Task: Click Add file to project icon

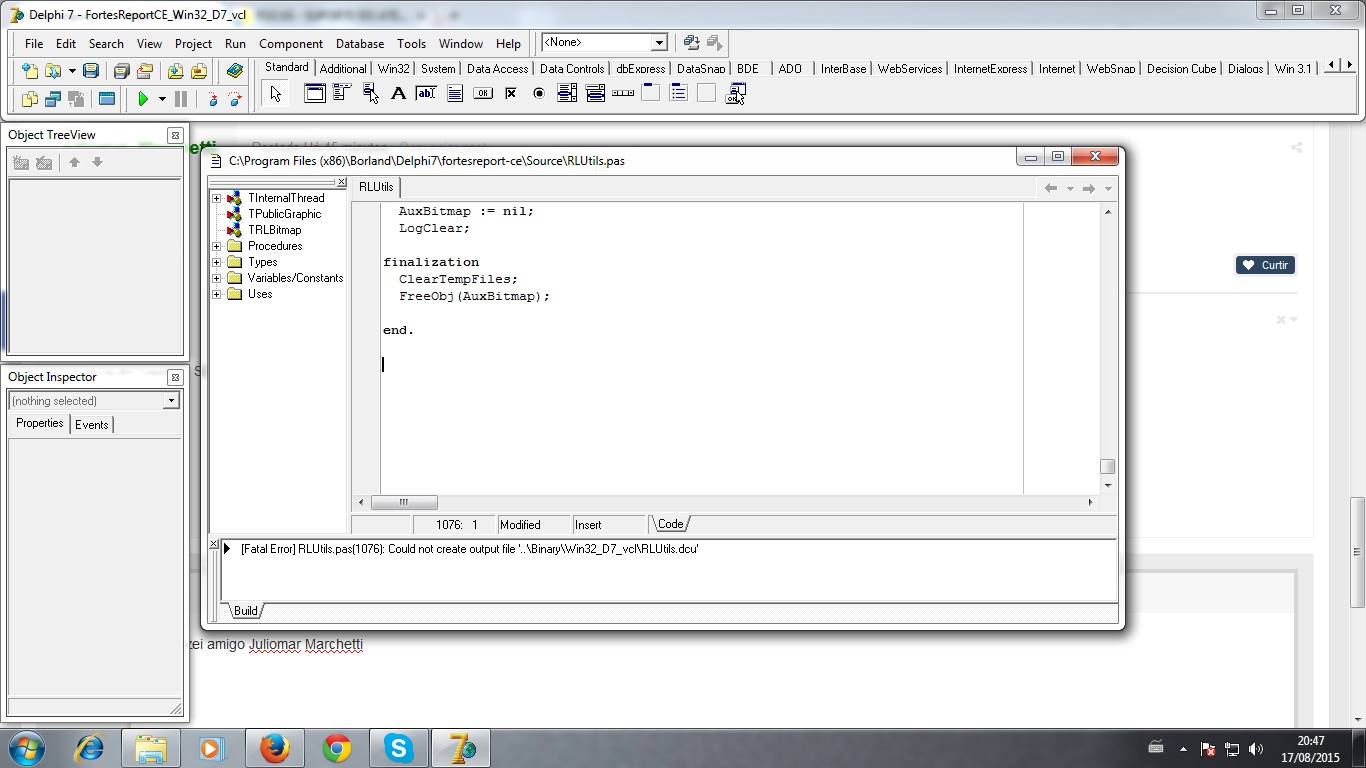Action: pos(176,71)
